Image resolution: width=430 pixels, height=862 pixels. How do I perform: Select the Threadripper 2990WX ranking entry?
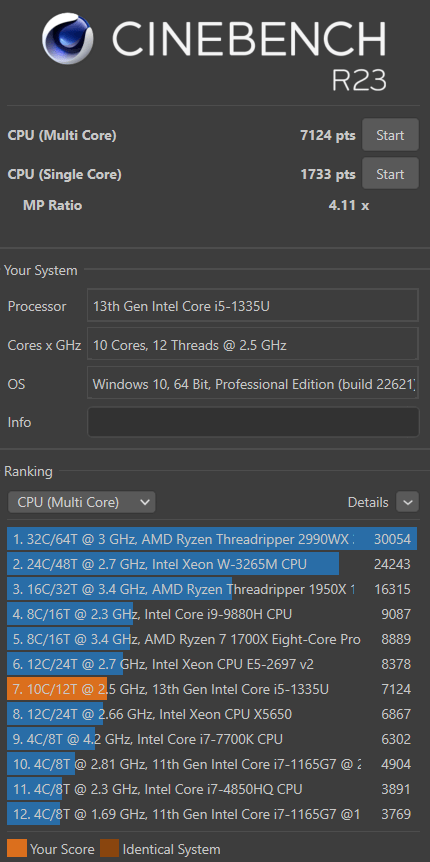(212, 539)
